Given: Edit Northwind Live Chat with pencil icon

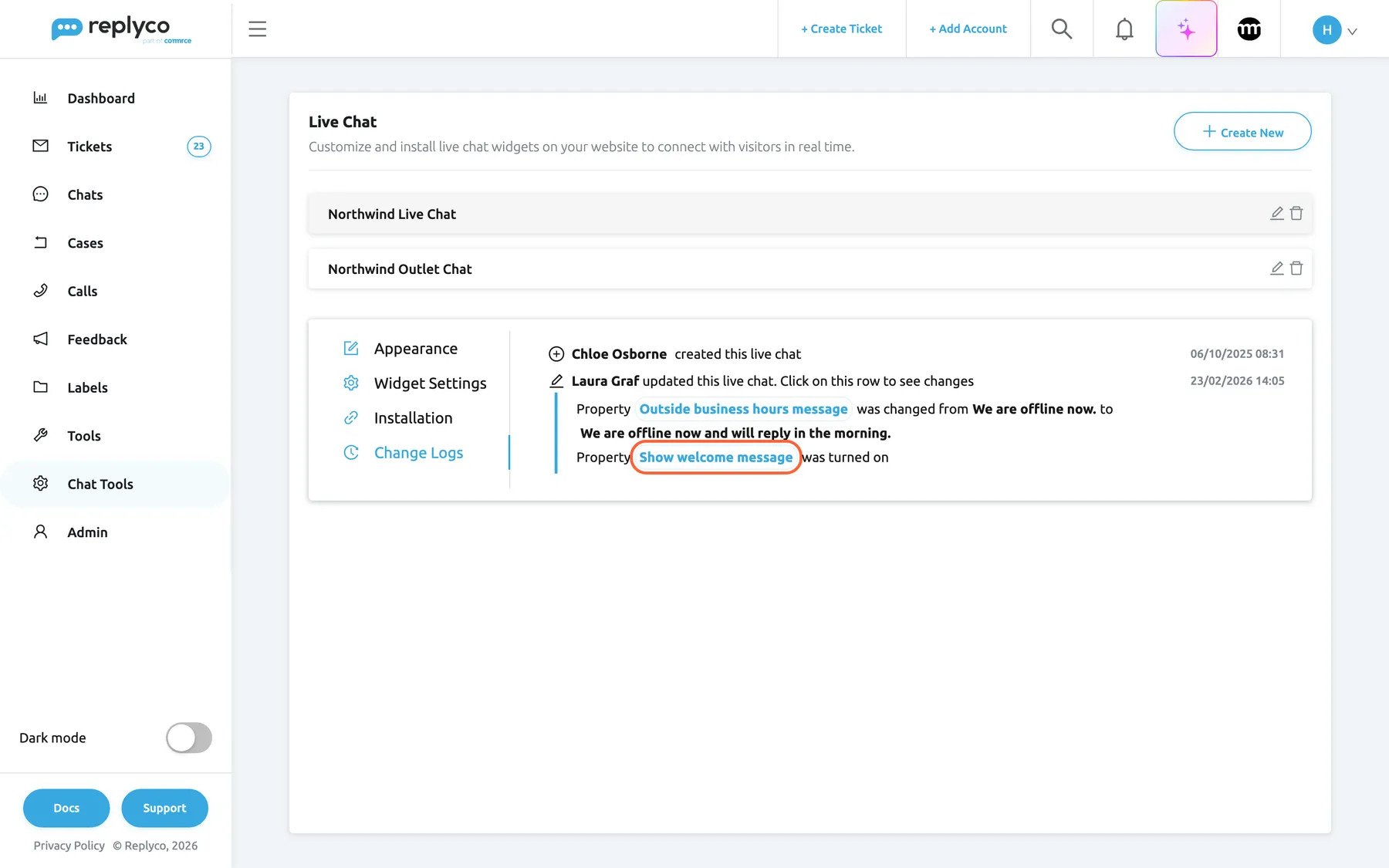Looking at the screenshot, I should tap(1277, 213).
